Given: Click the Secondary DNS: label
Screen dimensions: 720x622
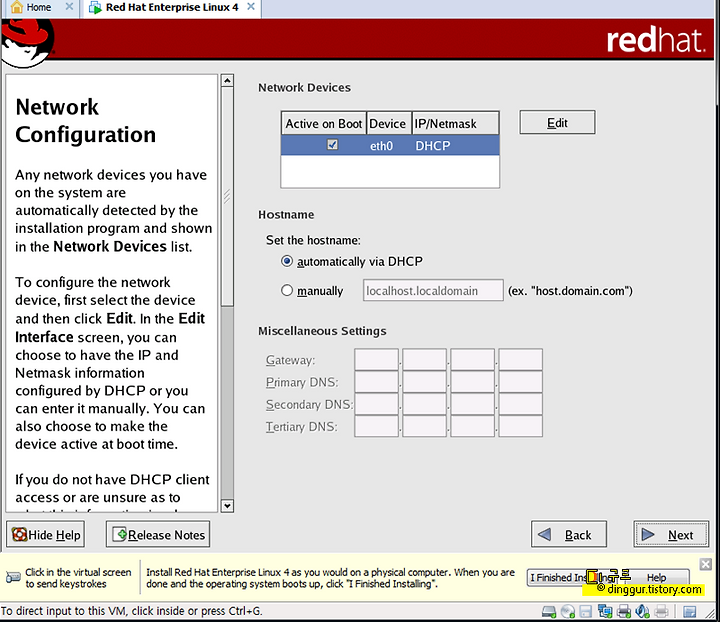Looking at the screenshot, I should pyautogui.click(x=309, y=404).
